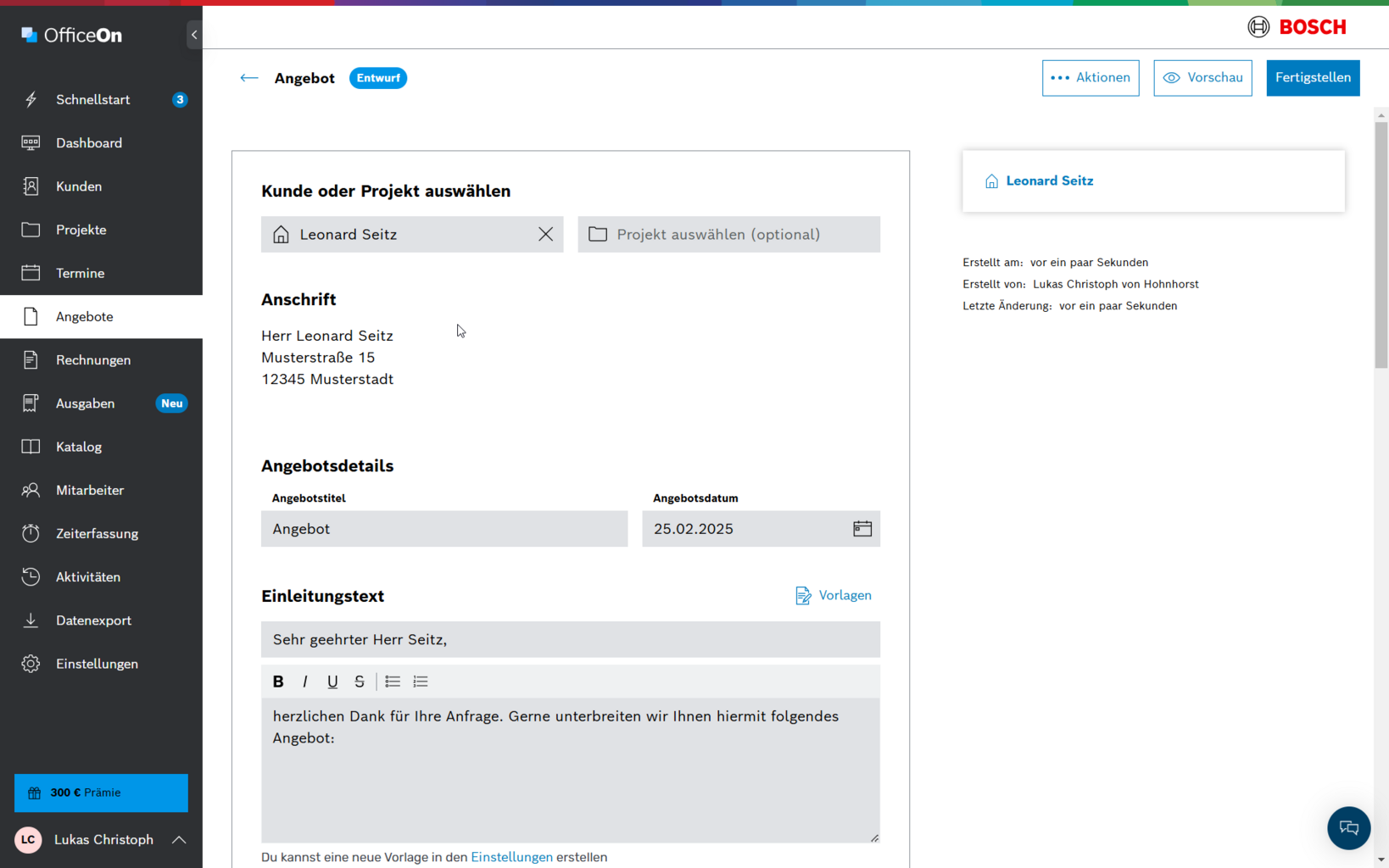Viewport: 1389px width, 868px height.
Task: Open the chat support bubble
Action: pyautogui.click(x=1348, y=828)
